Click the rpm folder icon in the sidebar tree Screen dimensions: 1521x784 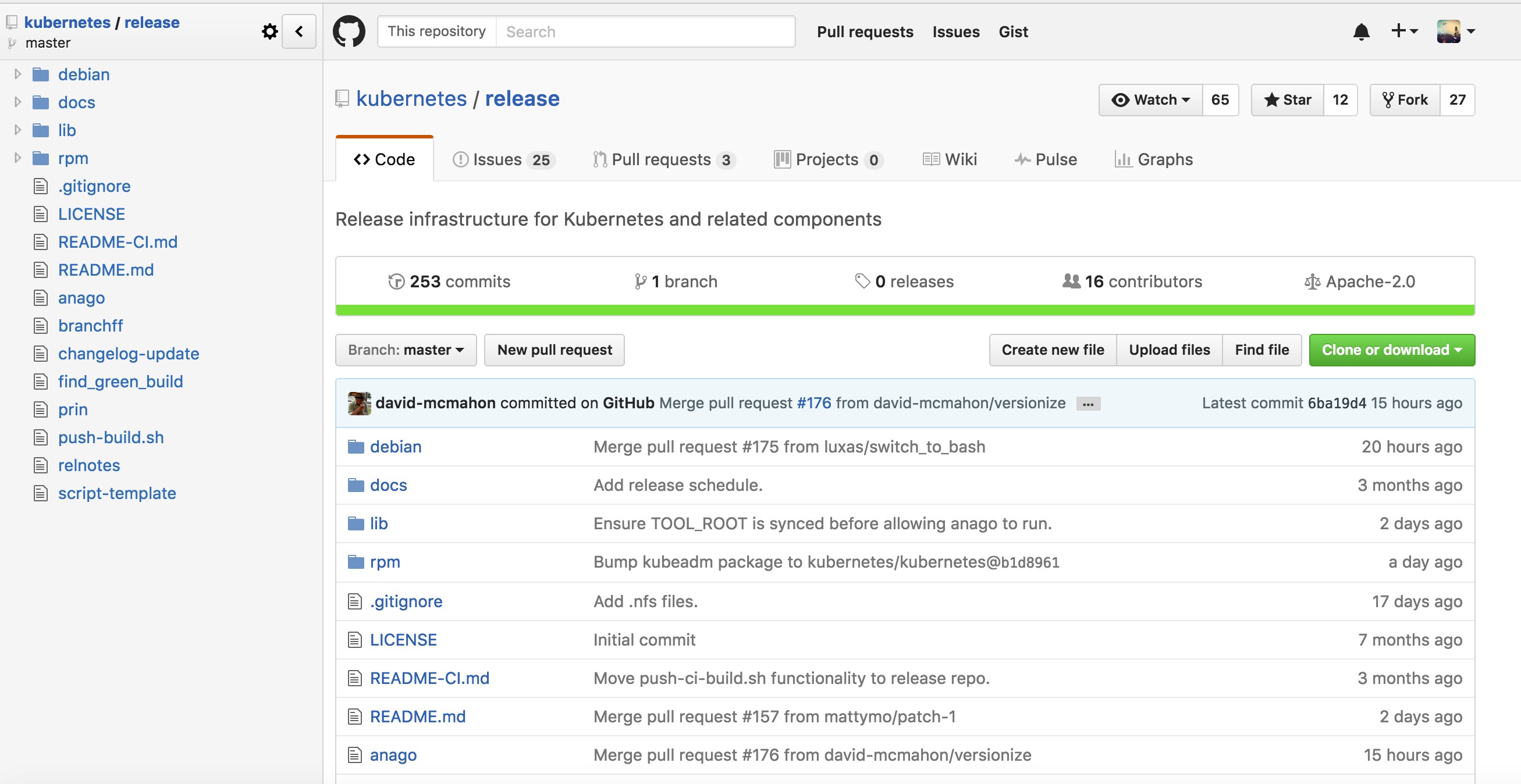click(x=41, y=158)
